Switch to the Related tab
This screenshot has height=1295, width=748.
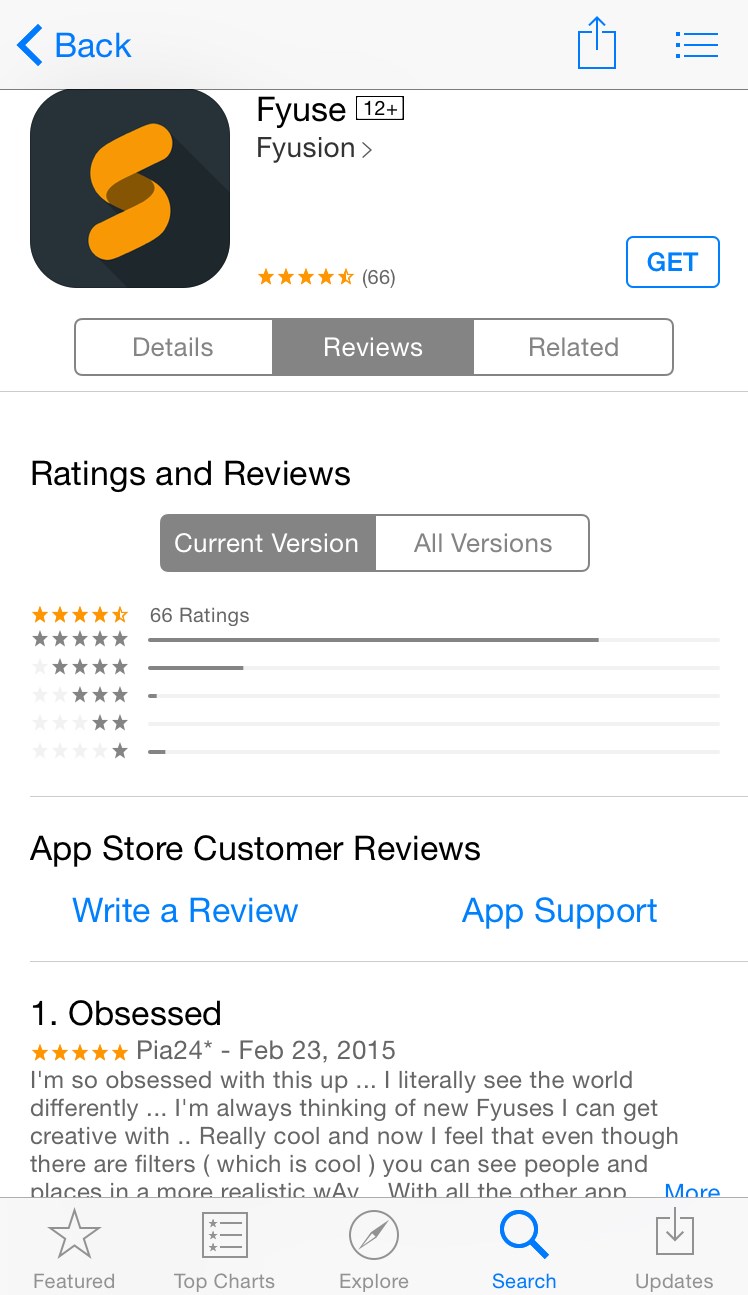click(573, 347)
